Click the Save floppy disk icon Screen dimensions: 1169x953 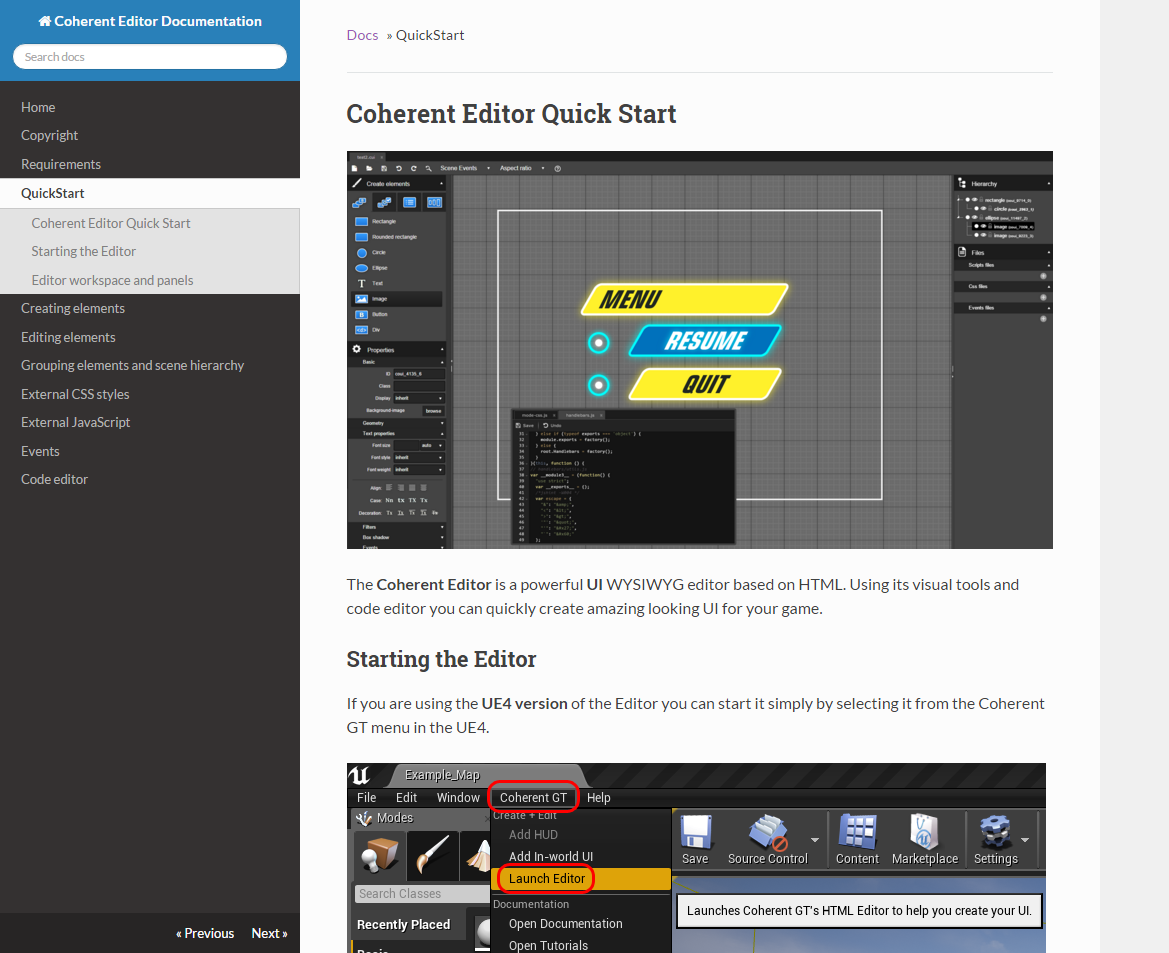695,832
